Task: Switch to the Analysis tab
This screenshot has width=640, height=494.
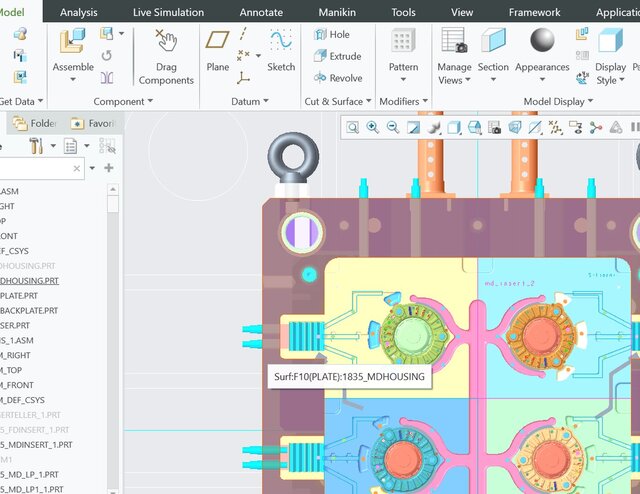Action: tap(78, 12)
